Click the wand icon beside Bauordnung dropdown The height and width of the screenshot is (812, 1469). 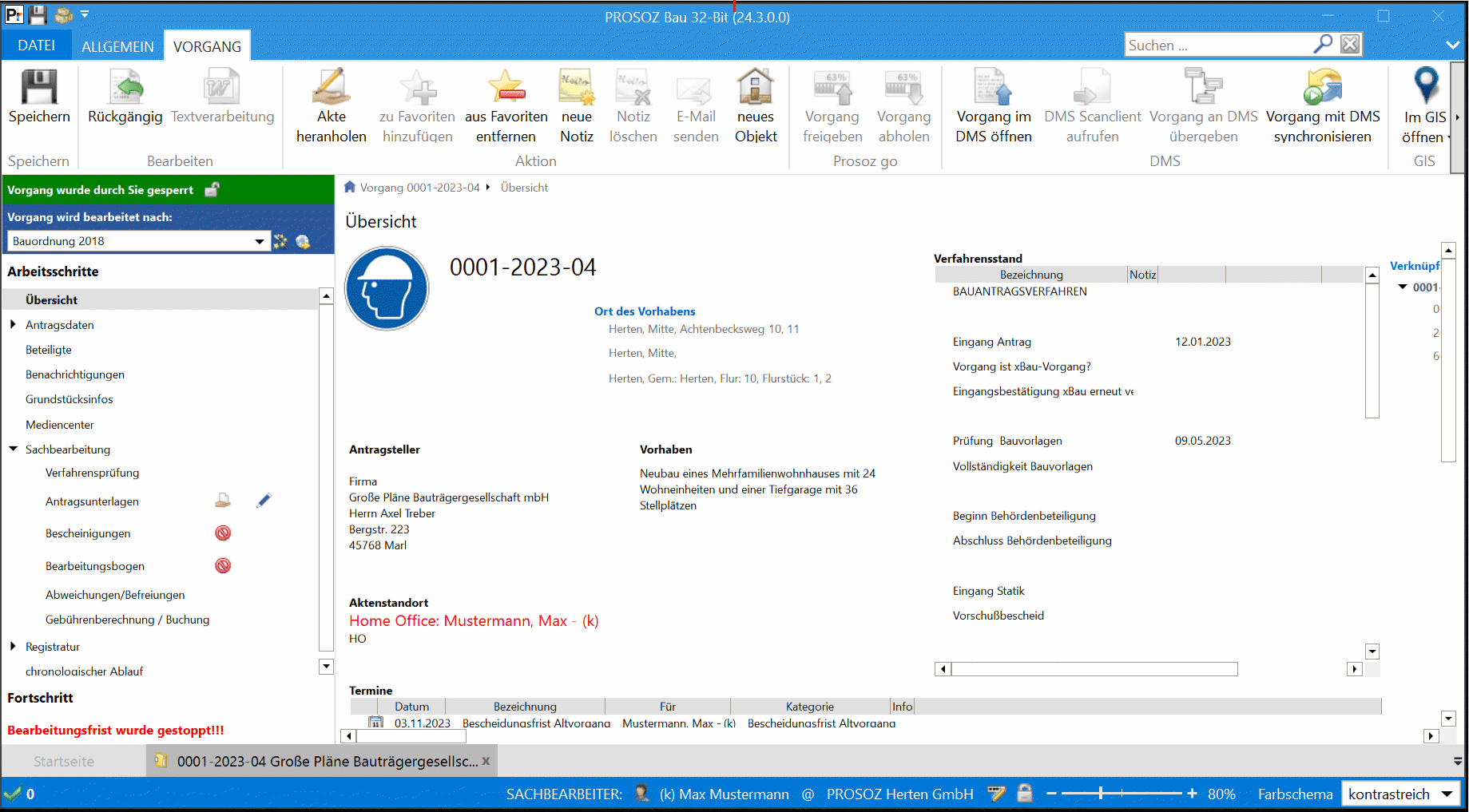pyautogui.click(x=280, y=241)
